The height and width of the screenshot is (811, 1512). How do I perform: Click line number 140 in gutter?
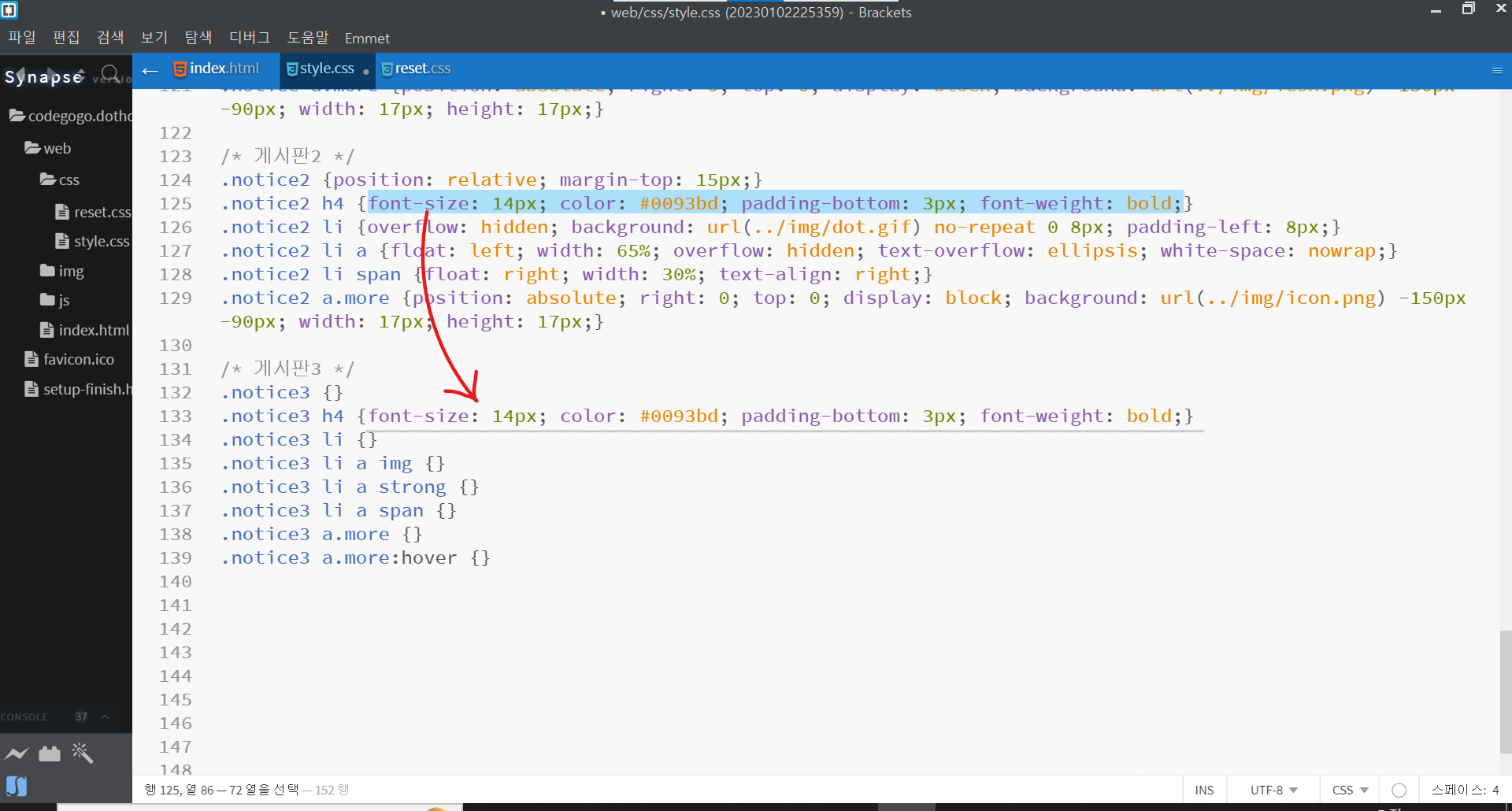click(x=176, y=581)
